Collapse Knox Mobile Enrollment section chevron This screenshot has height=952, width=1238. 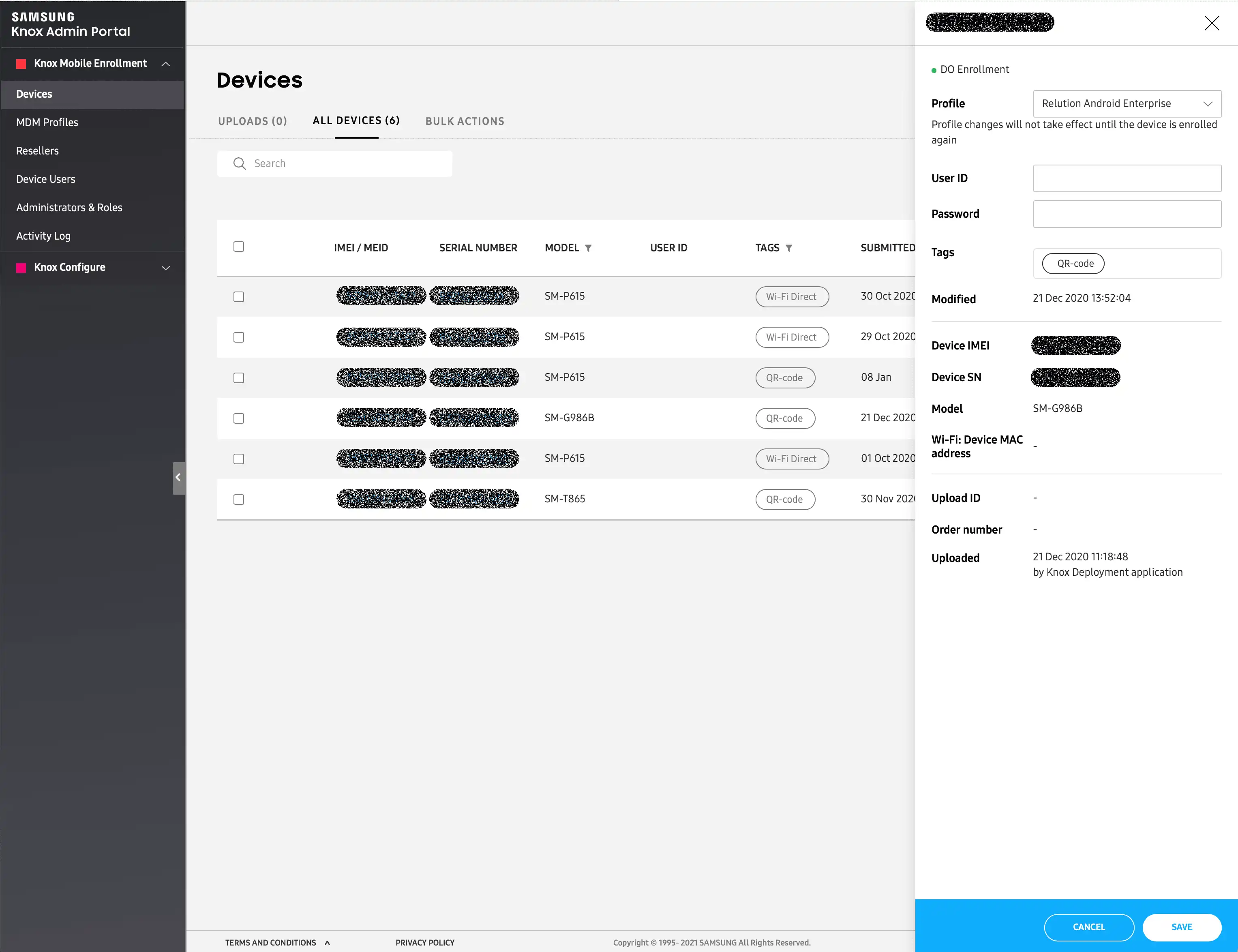click(x=165, y=64)
